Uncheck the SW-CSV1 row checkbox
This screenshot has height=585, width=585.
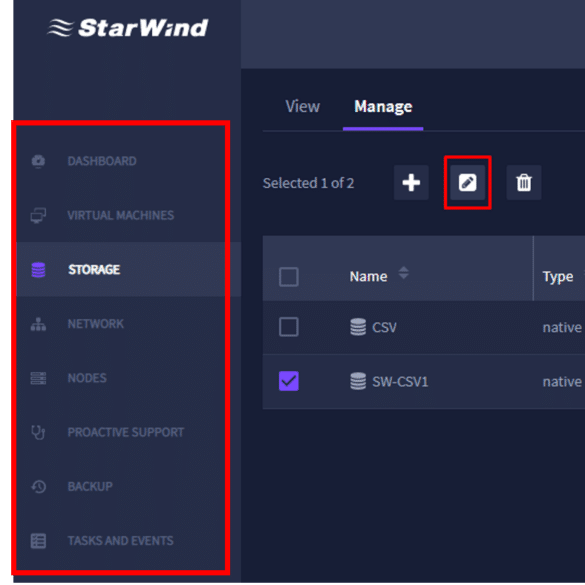pos(289,381)
